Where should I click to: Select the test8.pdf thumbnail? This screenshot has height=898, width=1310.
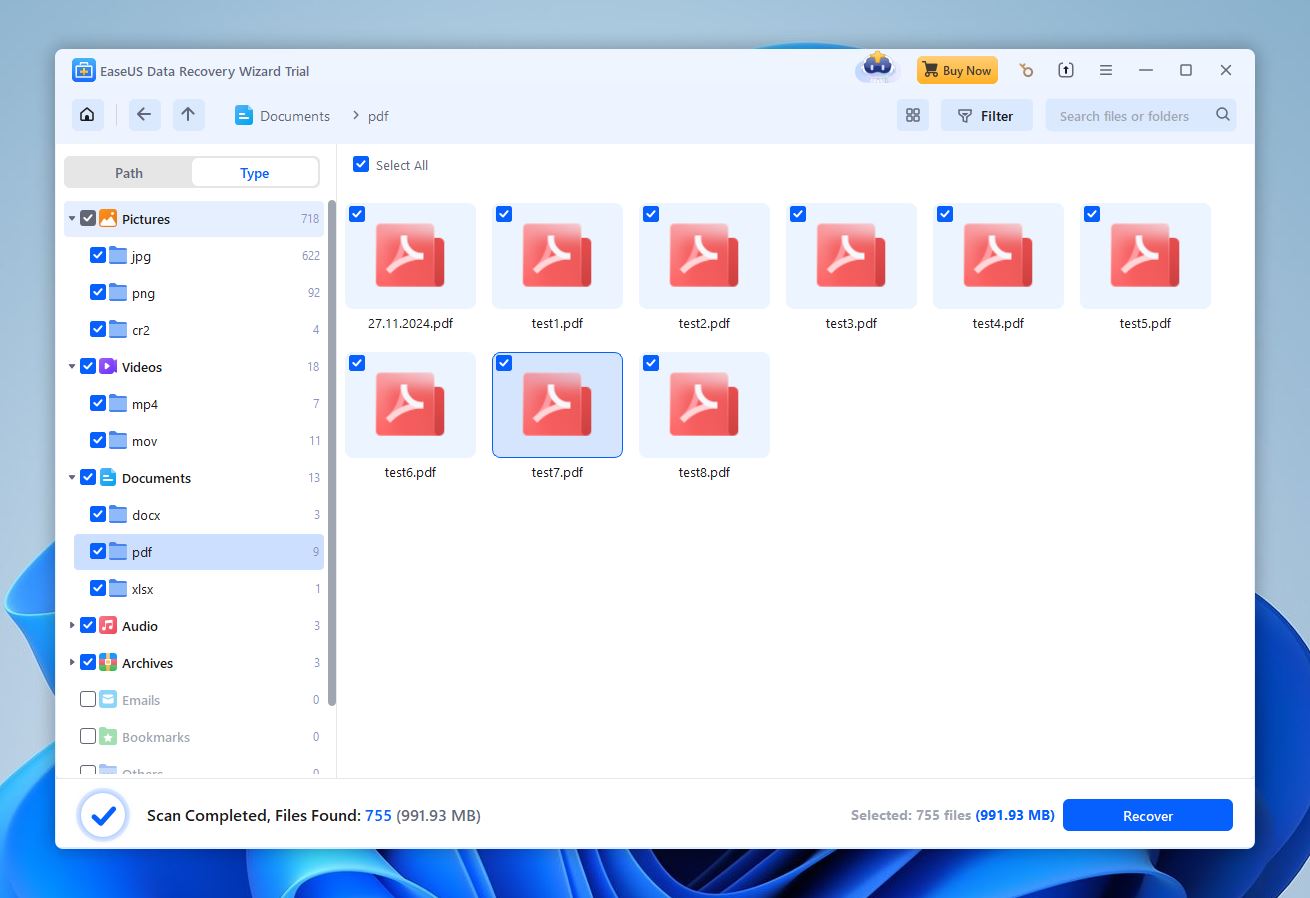coord(704,405)
